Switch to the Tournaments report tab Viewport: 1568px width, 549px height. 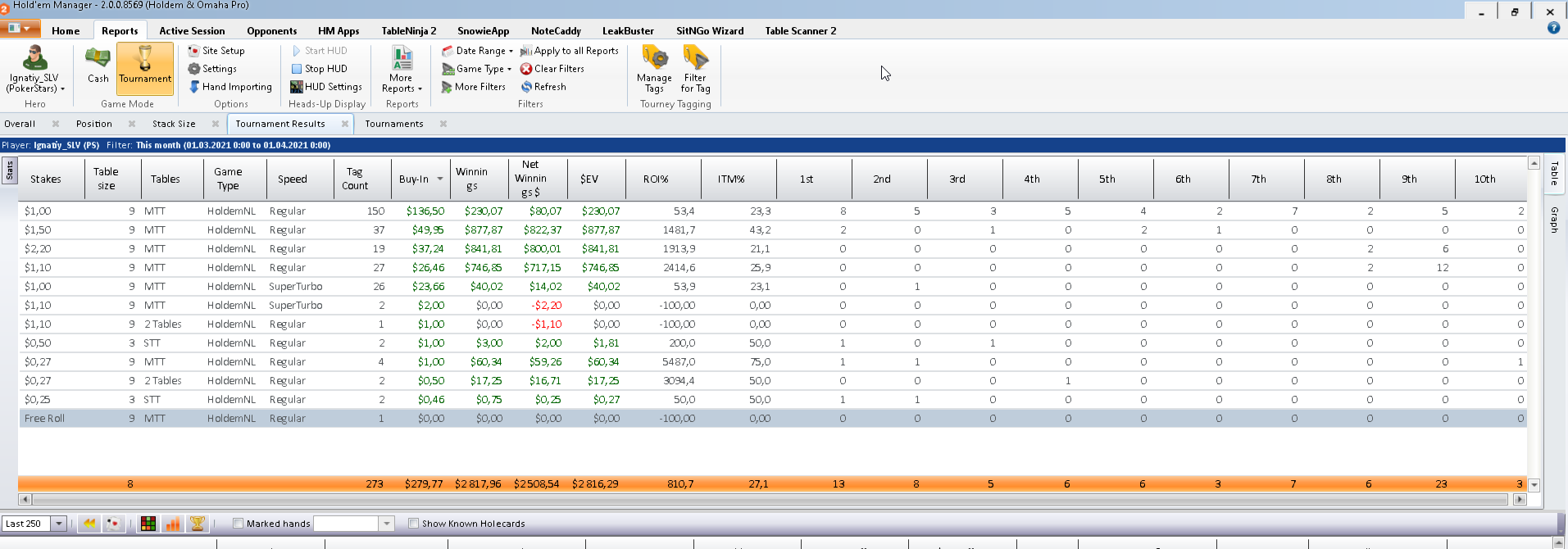(394, 124)
